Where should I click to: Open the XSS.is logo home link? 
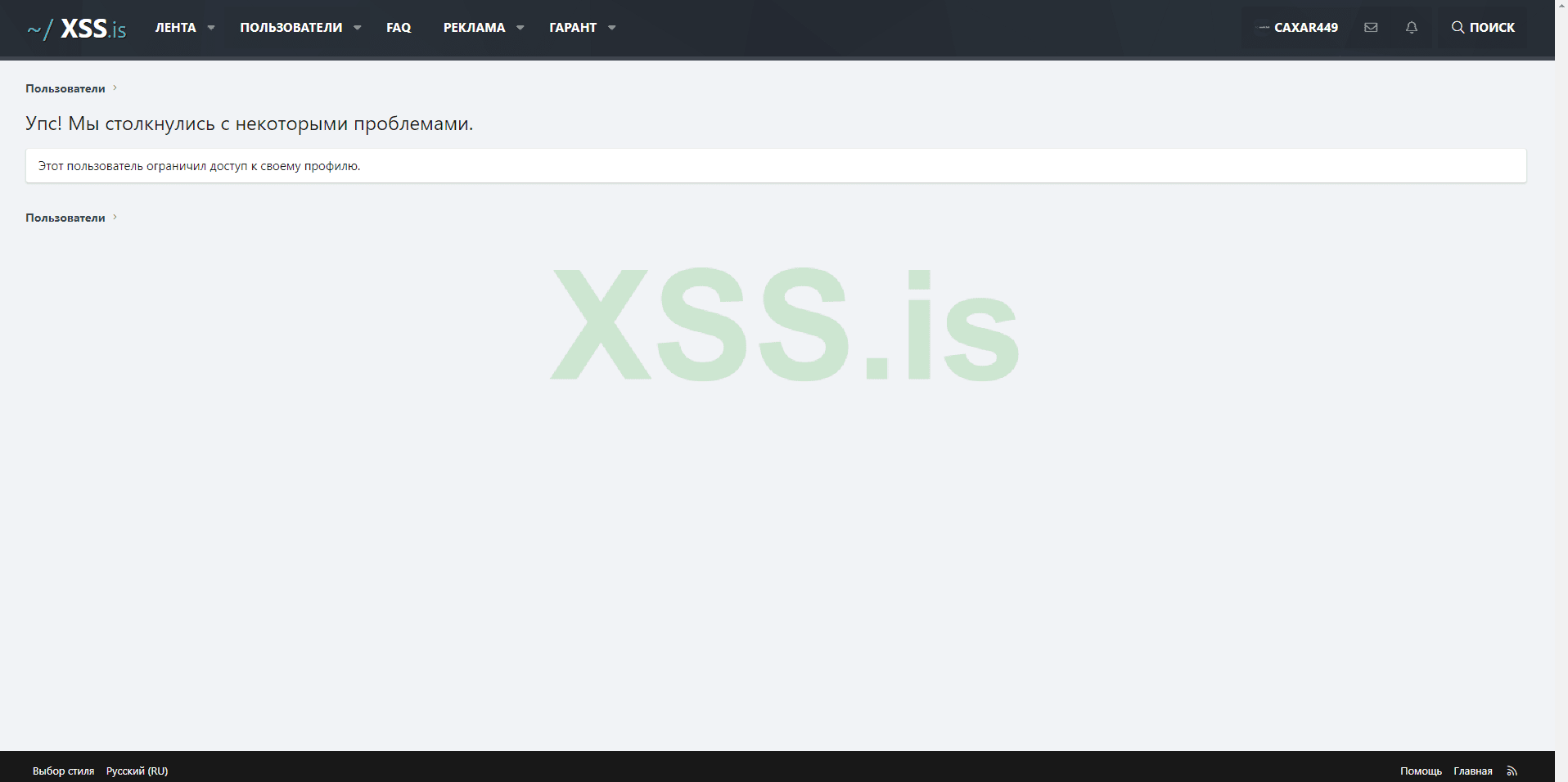click(77, 29)
